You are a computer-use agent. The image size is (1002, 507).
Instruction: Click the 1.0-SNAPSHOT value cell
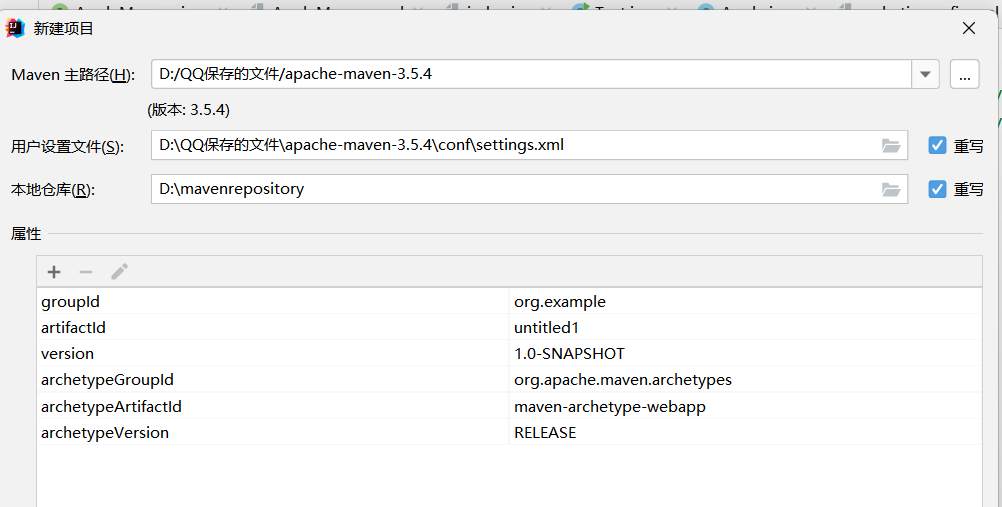pos(746,354)
